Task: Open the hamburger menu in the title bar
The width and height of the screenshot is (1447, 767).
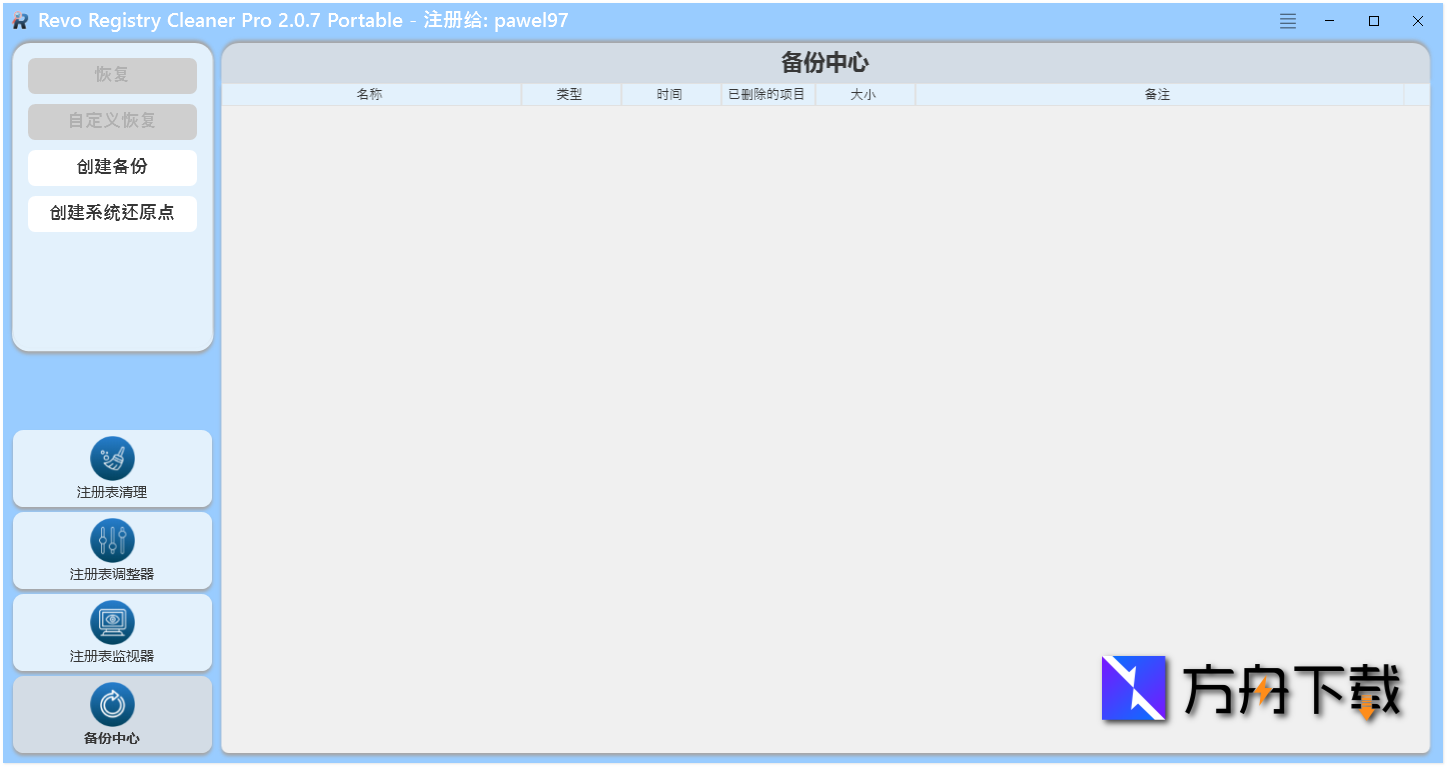Action: tap(1287, 20)
